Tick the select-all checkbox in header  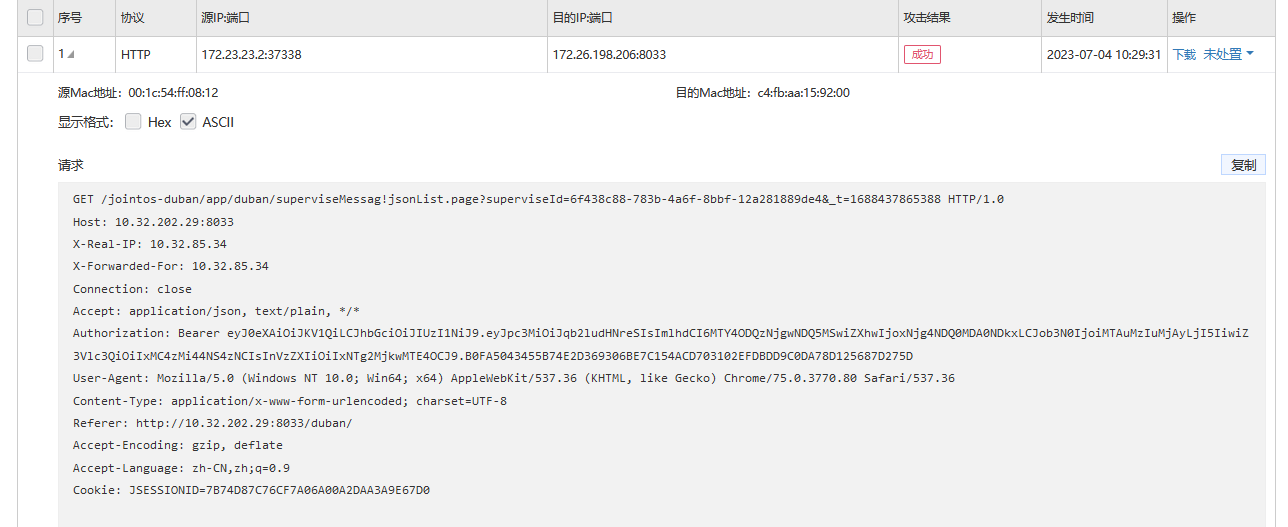(x=35, y=17)
